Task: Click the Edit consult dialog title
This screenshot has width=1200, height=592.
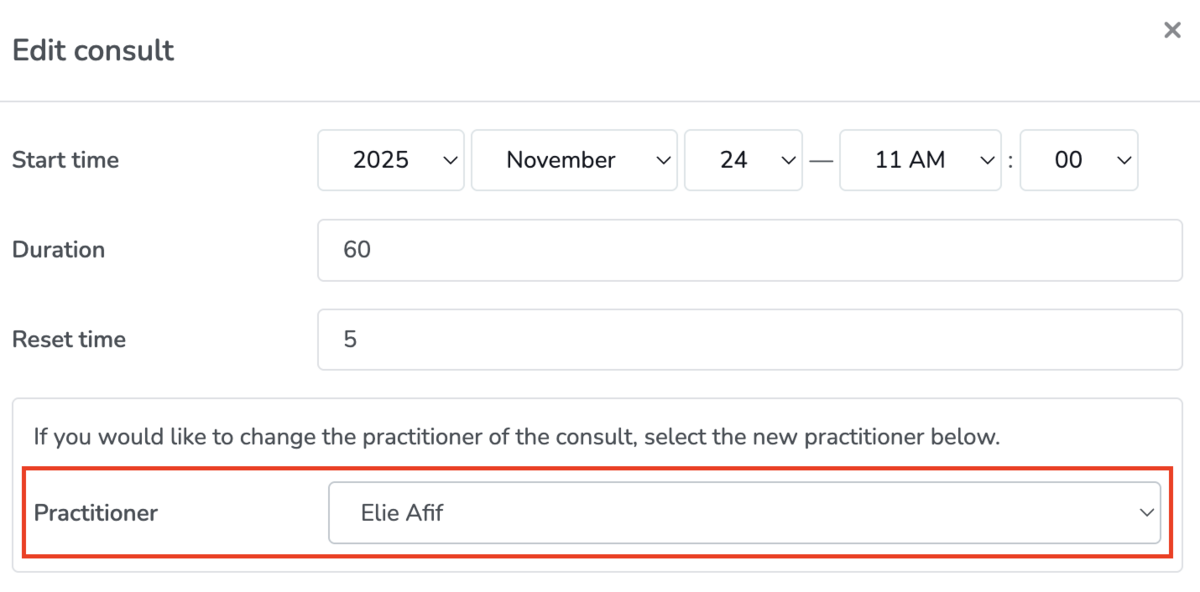Action: click(92, 50)
